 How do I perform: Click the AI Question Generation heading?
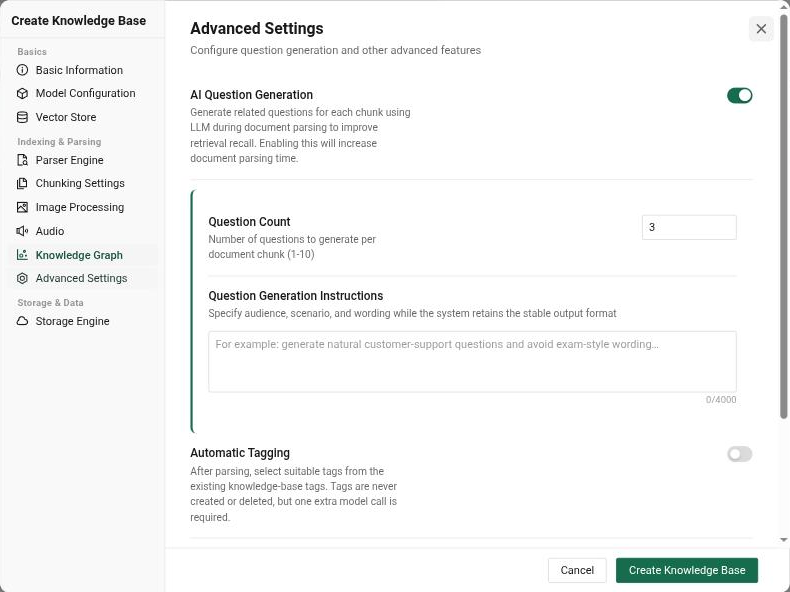pos(251,95)
